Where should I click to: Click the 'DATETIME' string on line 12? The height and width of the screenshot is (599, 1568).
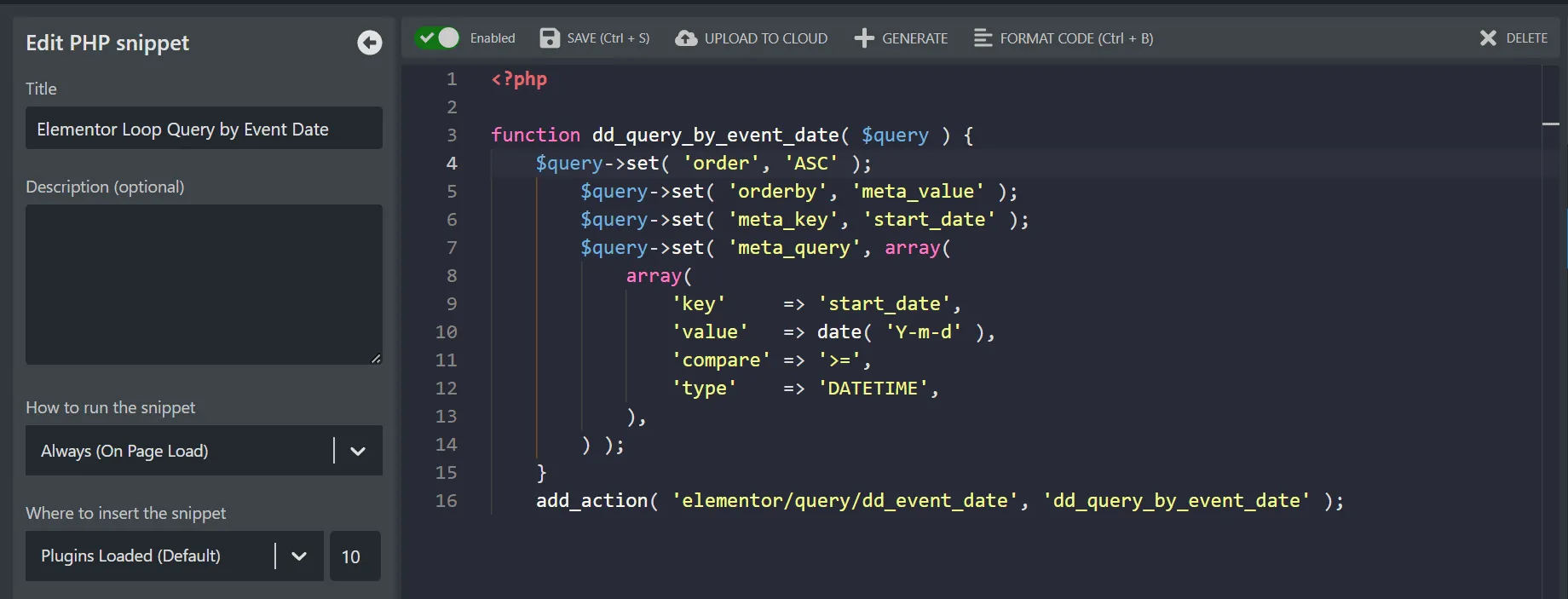click(x=873, y=389)
